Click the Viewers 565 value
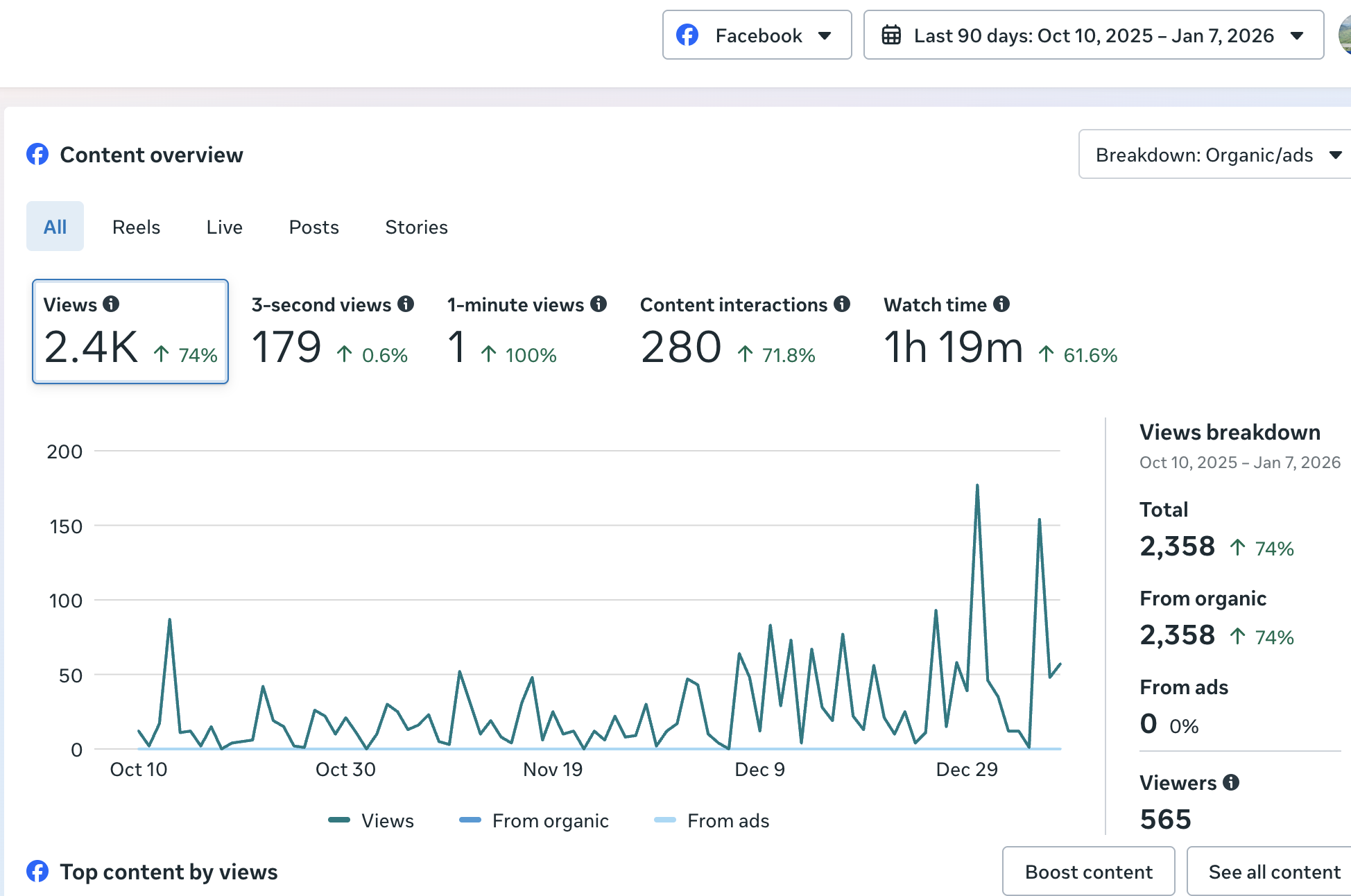1351x896 pixels. tap(1165, 819)
